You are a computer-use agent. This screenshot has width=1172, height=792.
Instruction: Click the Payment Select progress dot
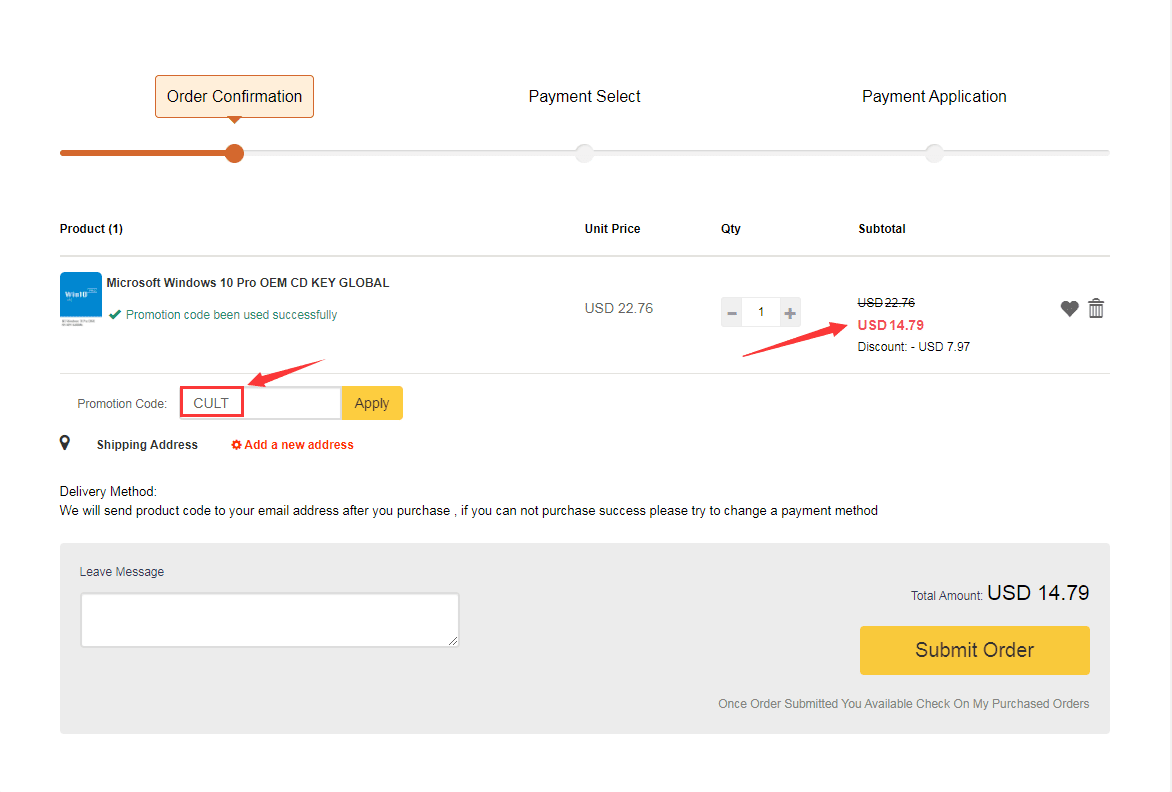pos(584,153)
